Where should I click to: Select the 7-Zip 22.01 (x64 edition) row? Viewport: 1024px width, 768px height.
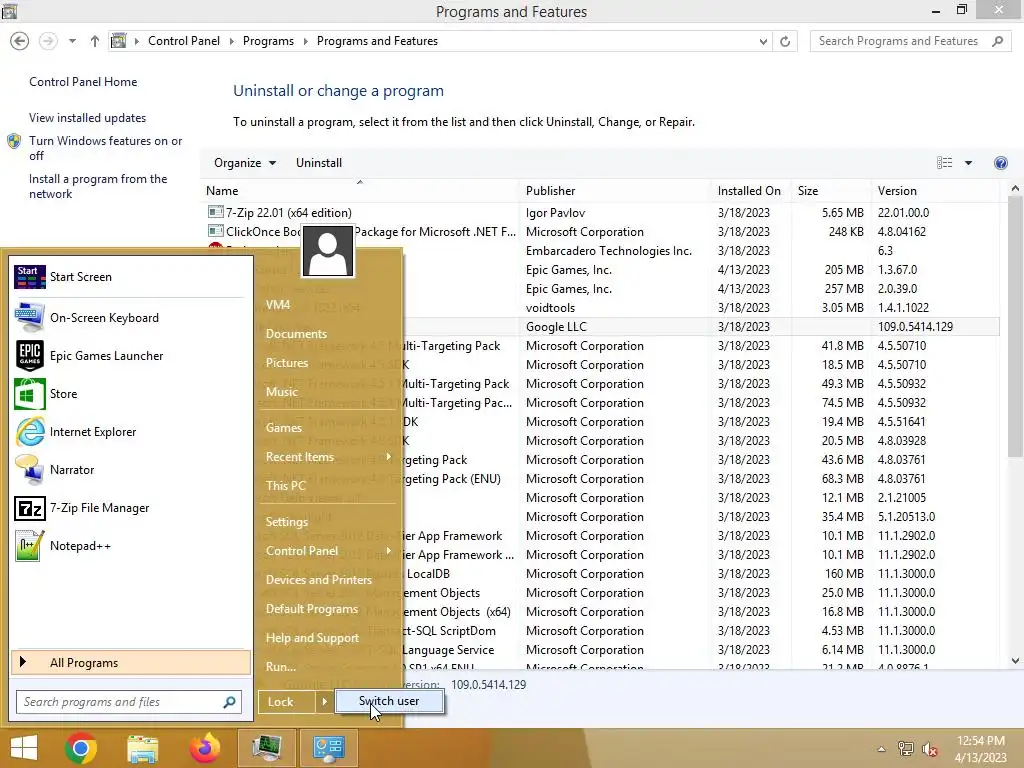pos(601,213)
